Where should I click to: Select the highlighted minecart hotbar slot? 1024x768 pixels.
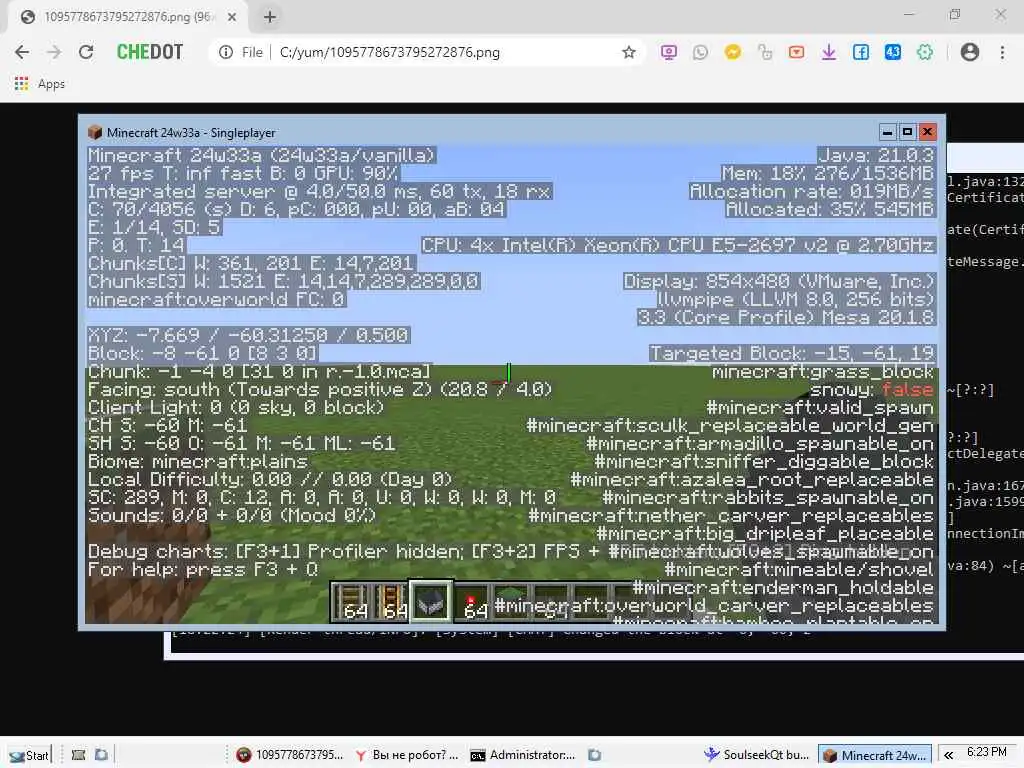tap(430, 600)
